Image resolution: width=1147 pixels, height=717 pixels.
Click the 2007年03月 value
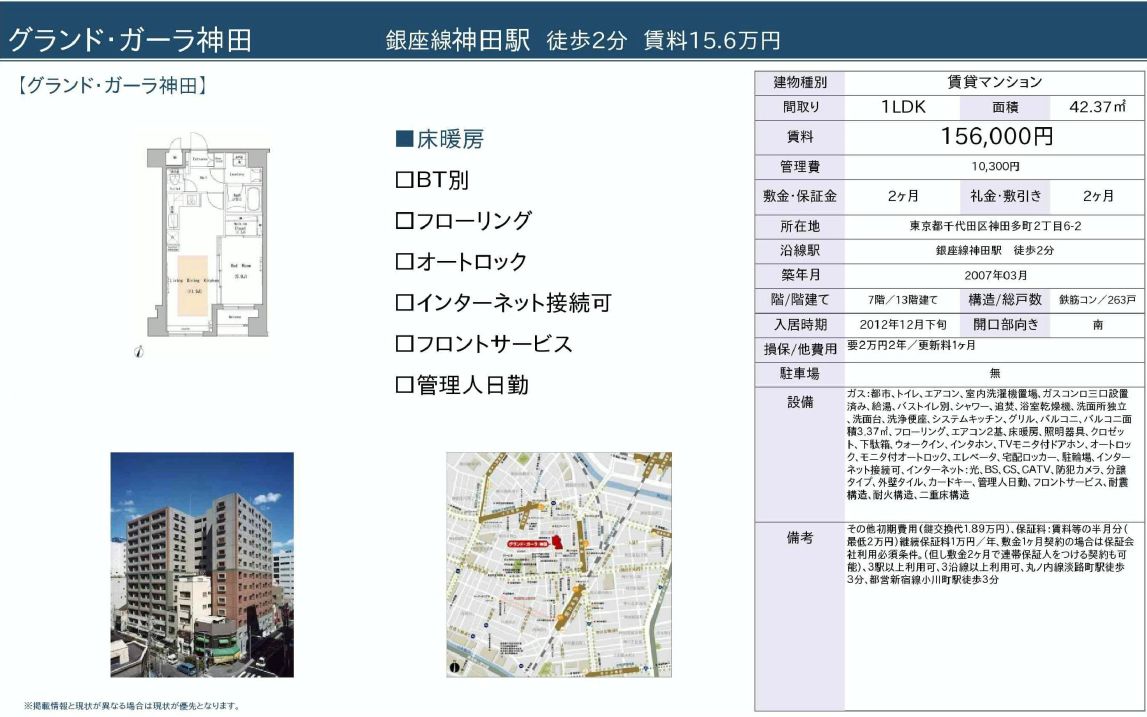995,275
